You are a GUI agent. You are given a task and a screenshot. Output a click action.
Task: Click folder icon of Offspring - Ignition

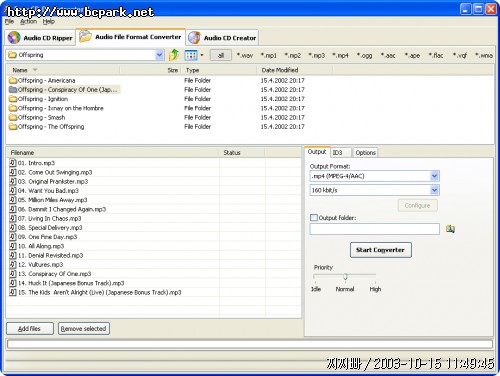tap(13, 99)
